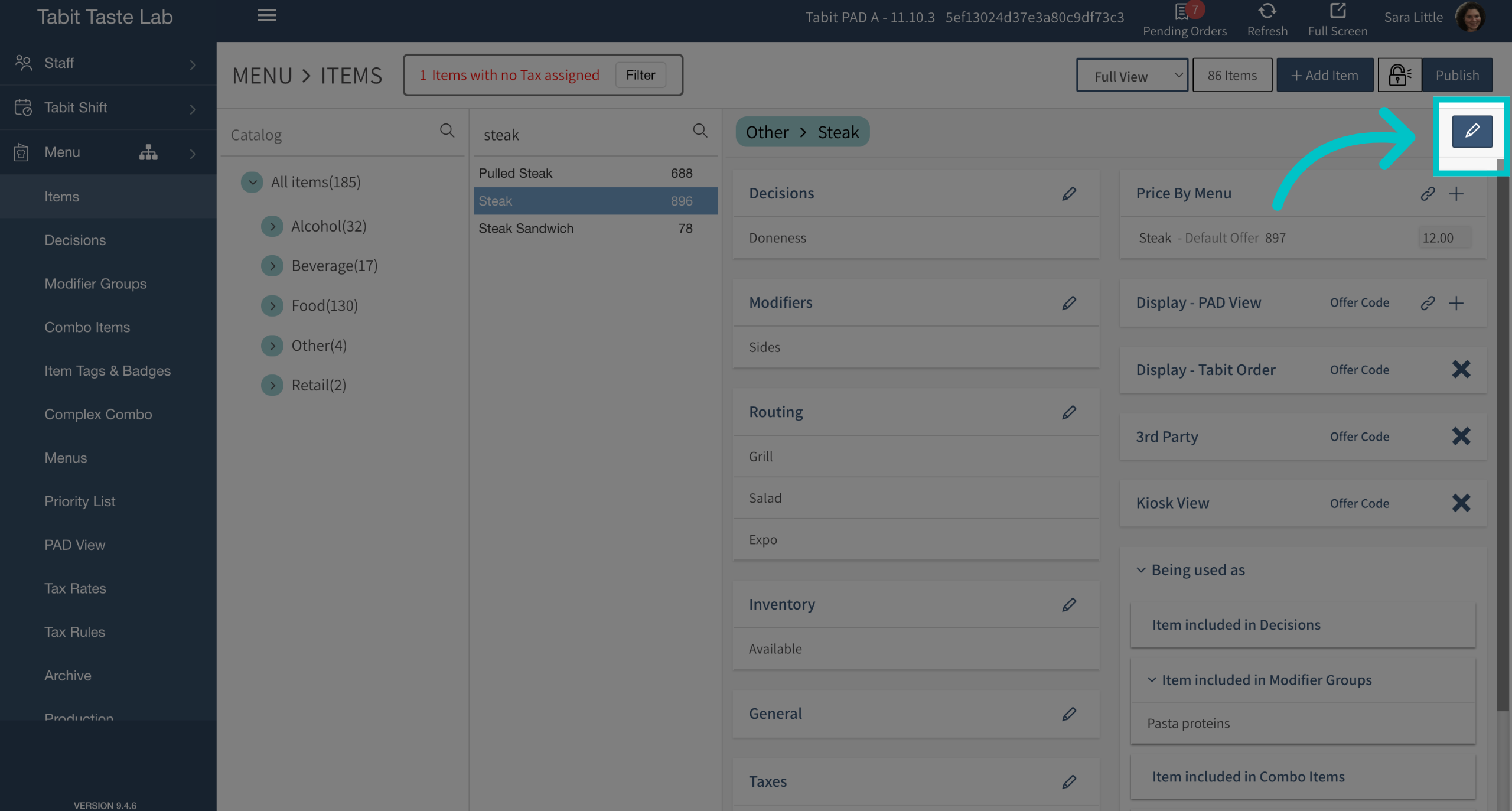
Task: Expand the Beverage category
Action: pyautogui.click(x=272, y=266)
